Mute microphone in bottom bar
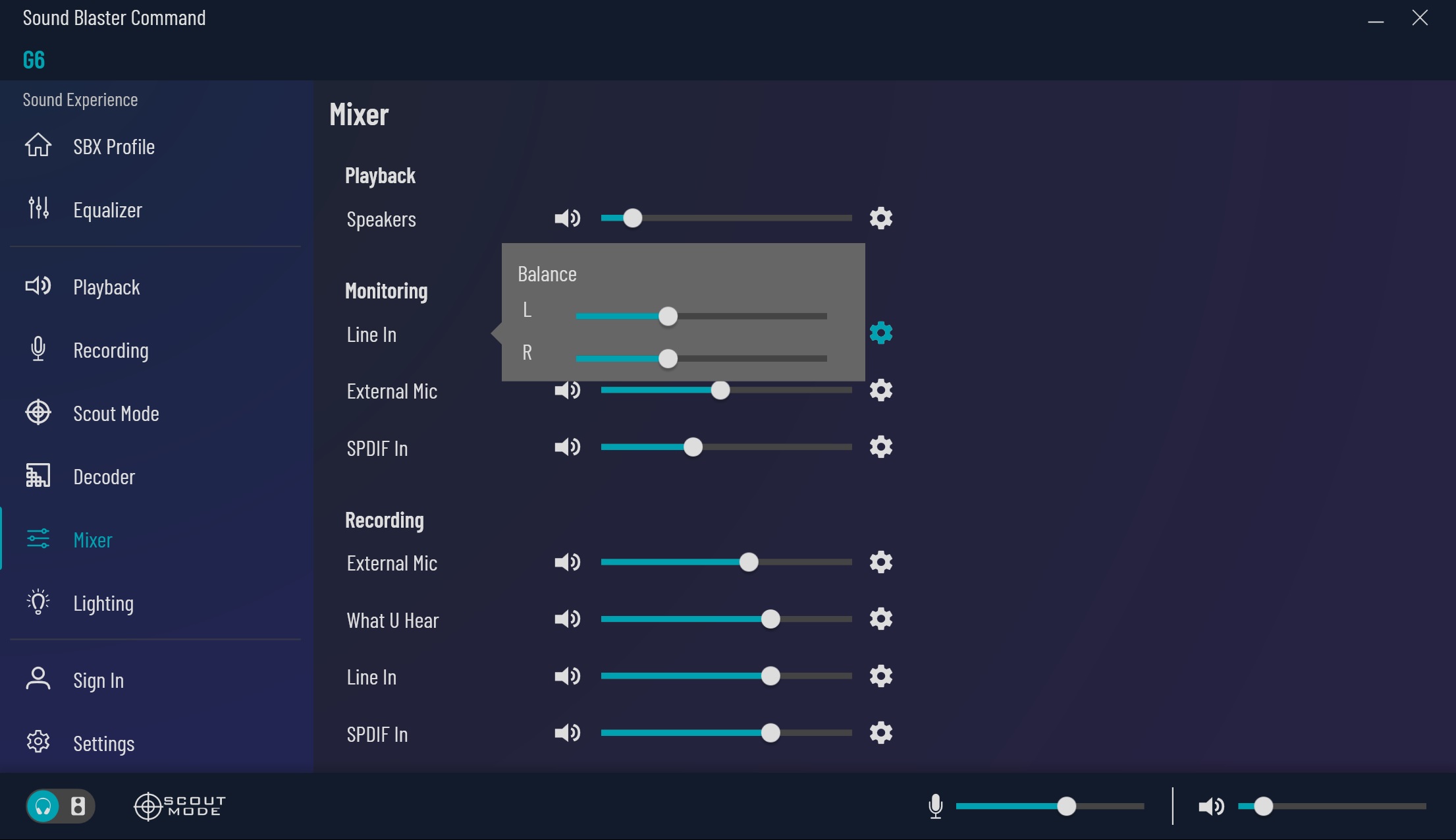The image size is (1456, 840). pyautogui.click(x=936, y=806)
